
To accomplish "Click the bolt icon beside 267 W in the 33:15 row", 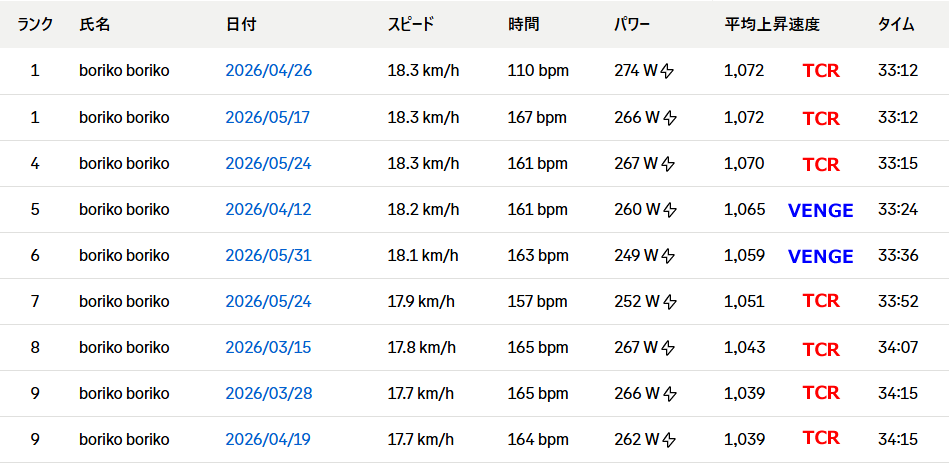I will click(667, 164).
